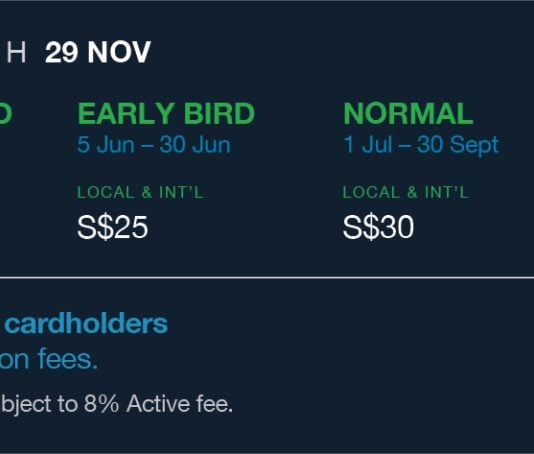Click the 5 Jun – 30 Jun date range
This screenshot has width=534, height=454.
pyautogui.click(x=154, y=145)
